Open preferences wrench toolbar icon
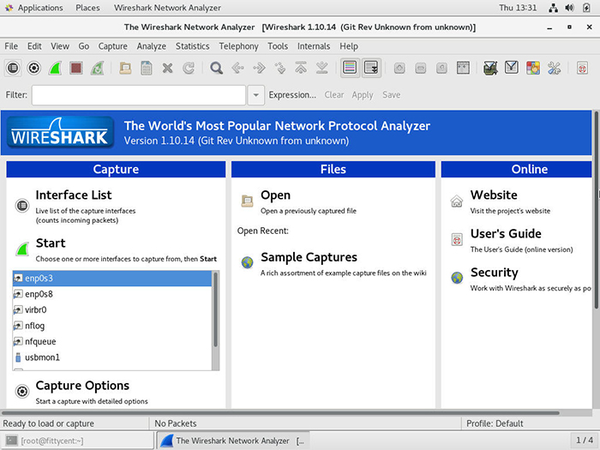This screenshot has height=450, width=600. (554, 68)
